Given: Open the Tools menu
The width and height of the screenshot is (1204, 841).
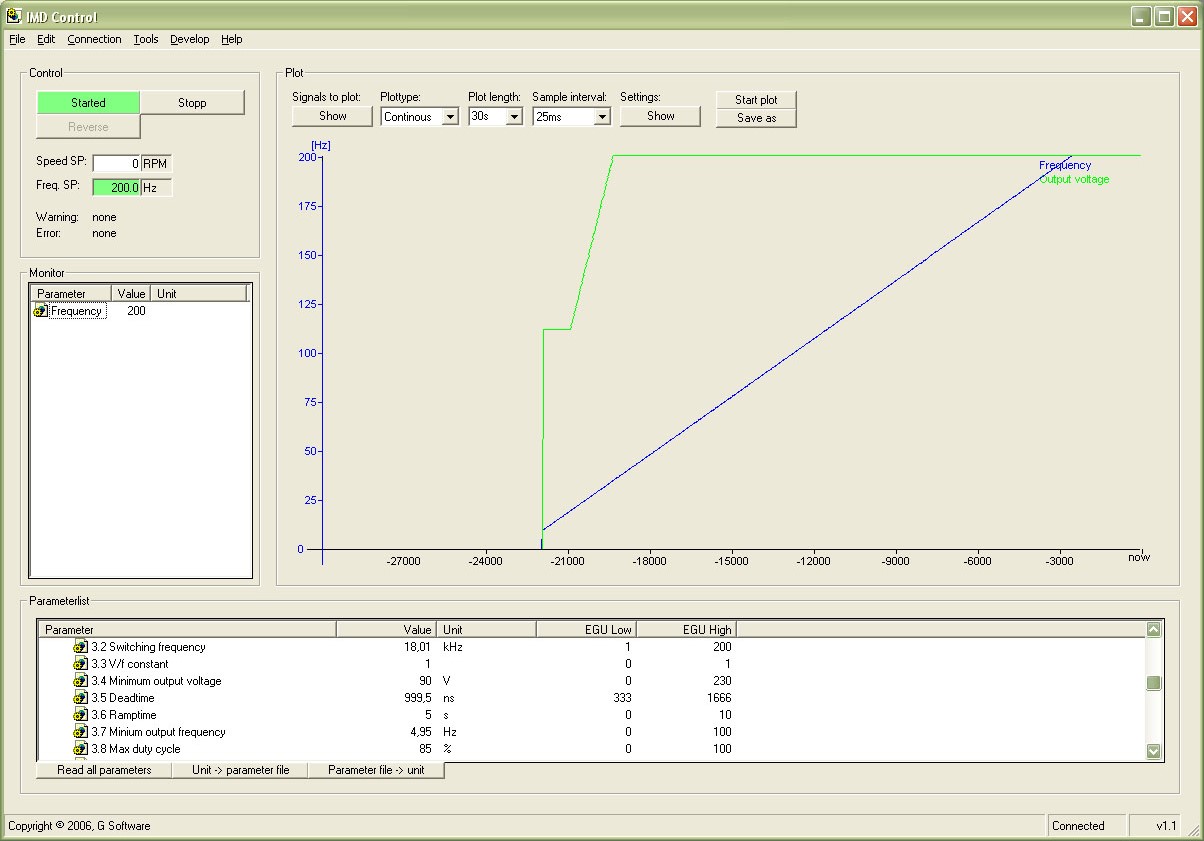Looking at the screenshot, I should coord(146,39).
